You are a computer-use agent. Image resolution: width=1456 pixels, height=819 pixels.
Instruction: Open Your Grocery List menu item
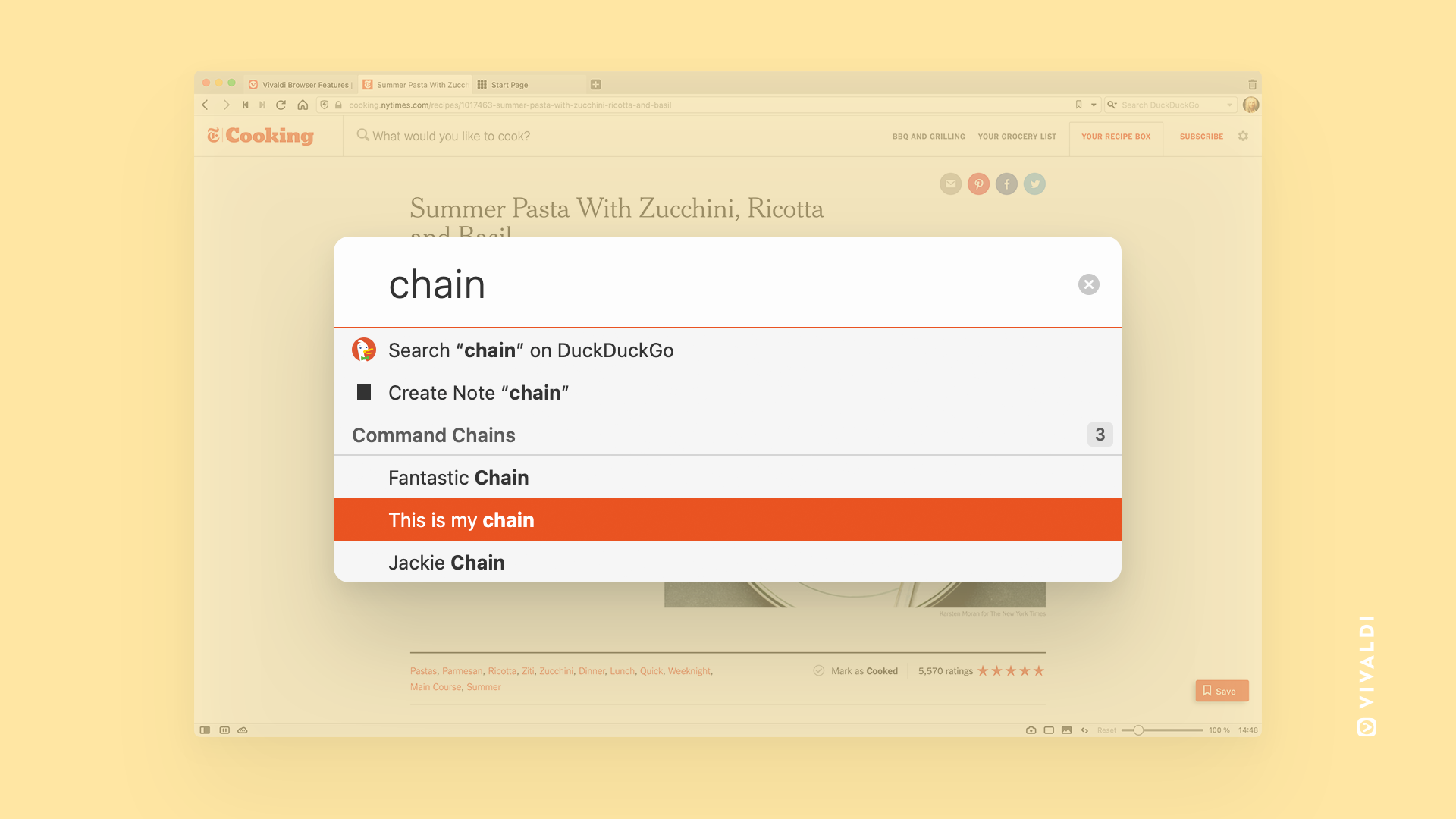pos(1017,136)
